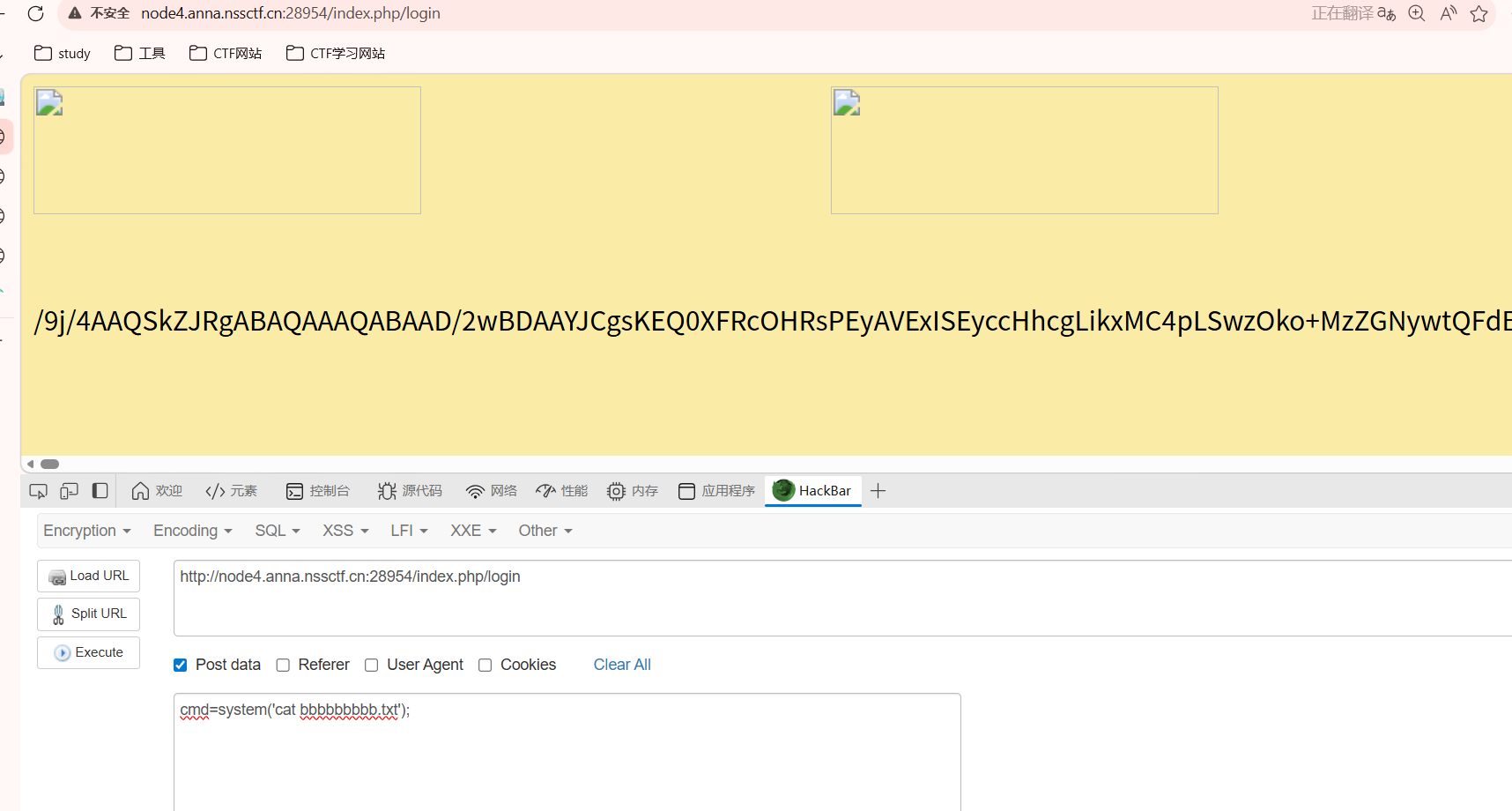Enable the Referer checkbox
This screenshot has height=811, width=1512.
click(283, 665)
